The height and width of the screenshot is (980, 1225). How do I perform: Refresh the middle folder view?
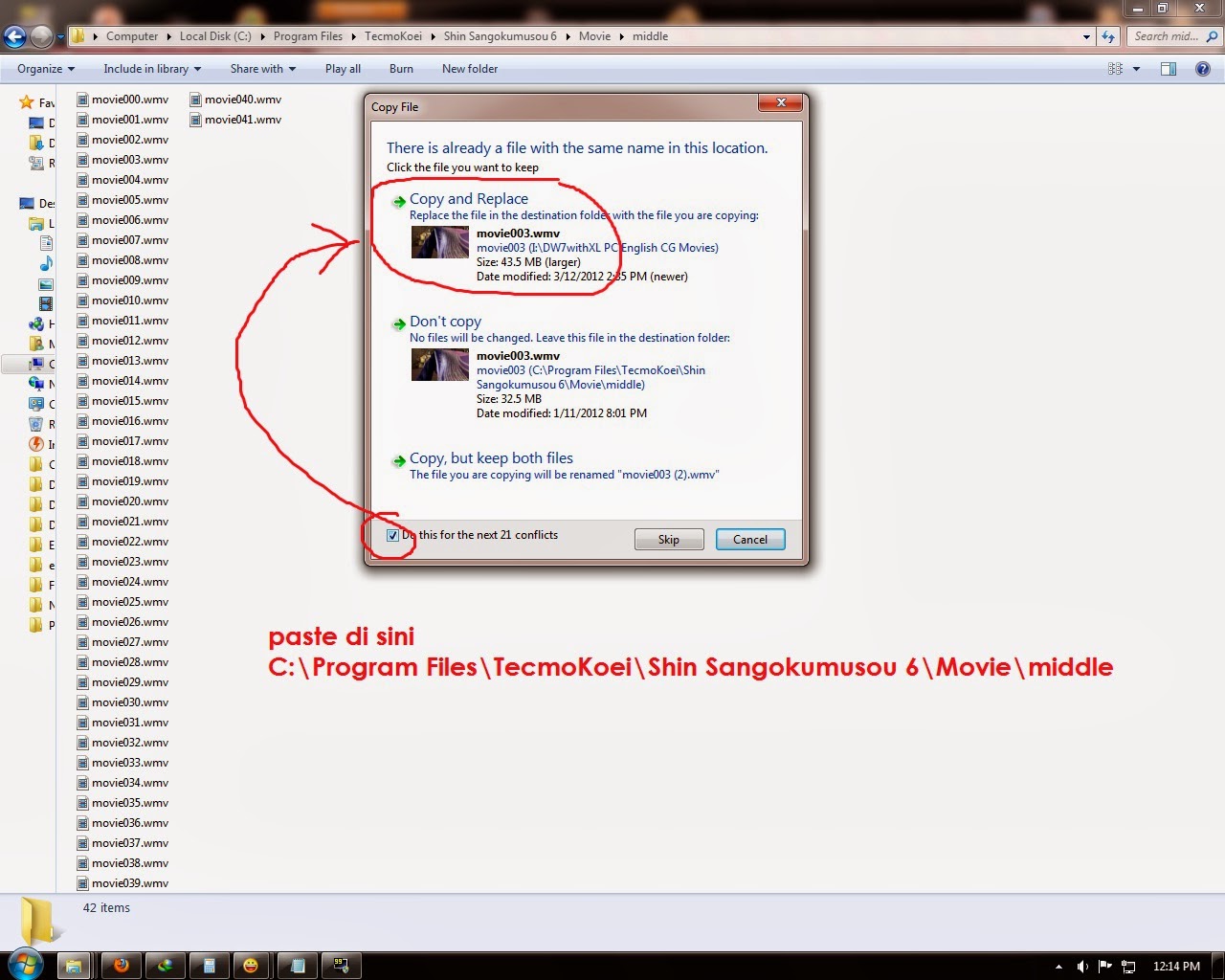[x=1108, y=36]
